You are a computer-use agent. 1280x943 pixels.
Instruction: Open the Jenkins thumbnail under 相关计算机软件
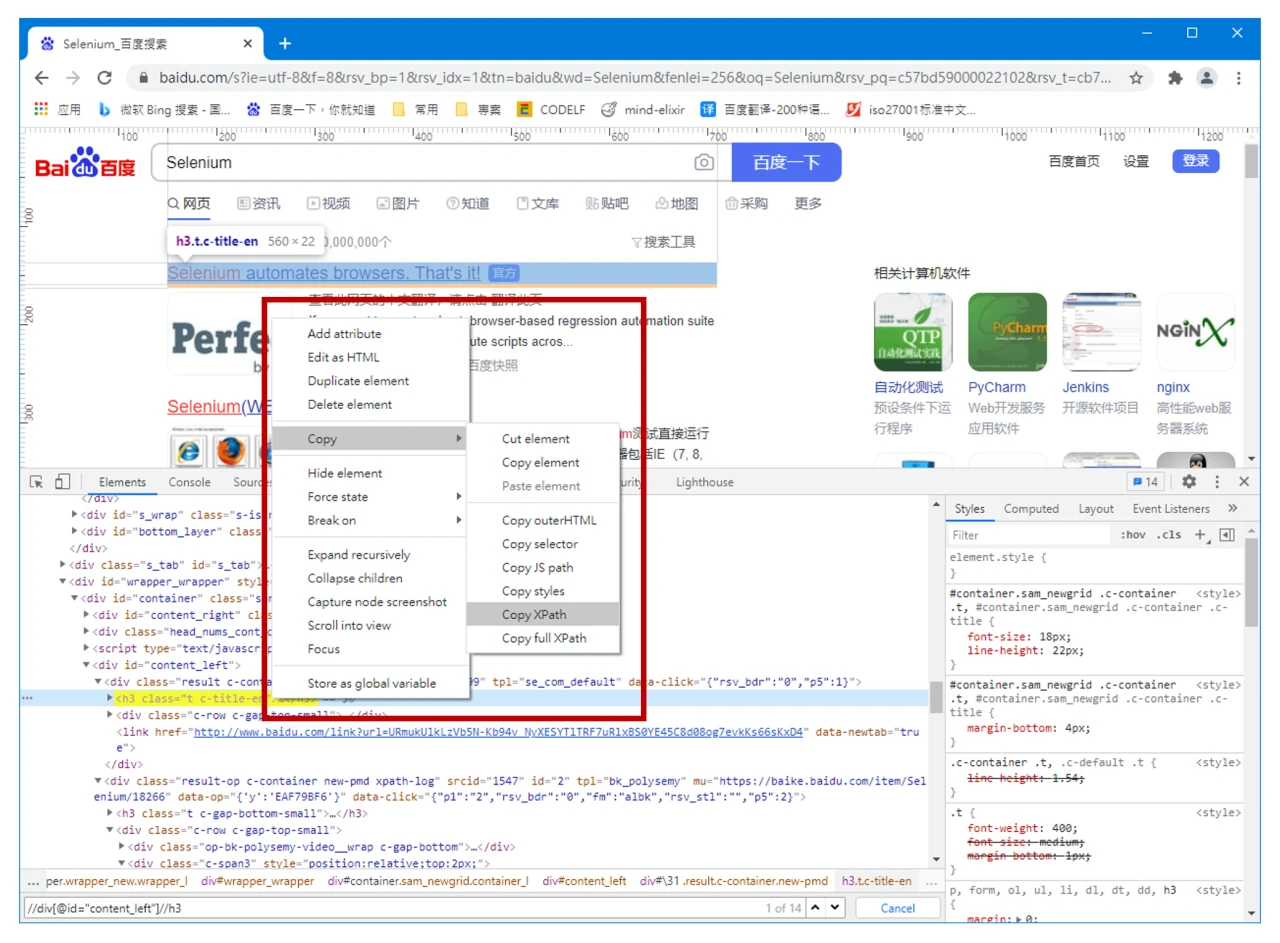tap(1102, 332)
